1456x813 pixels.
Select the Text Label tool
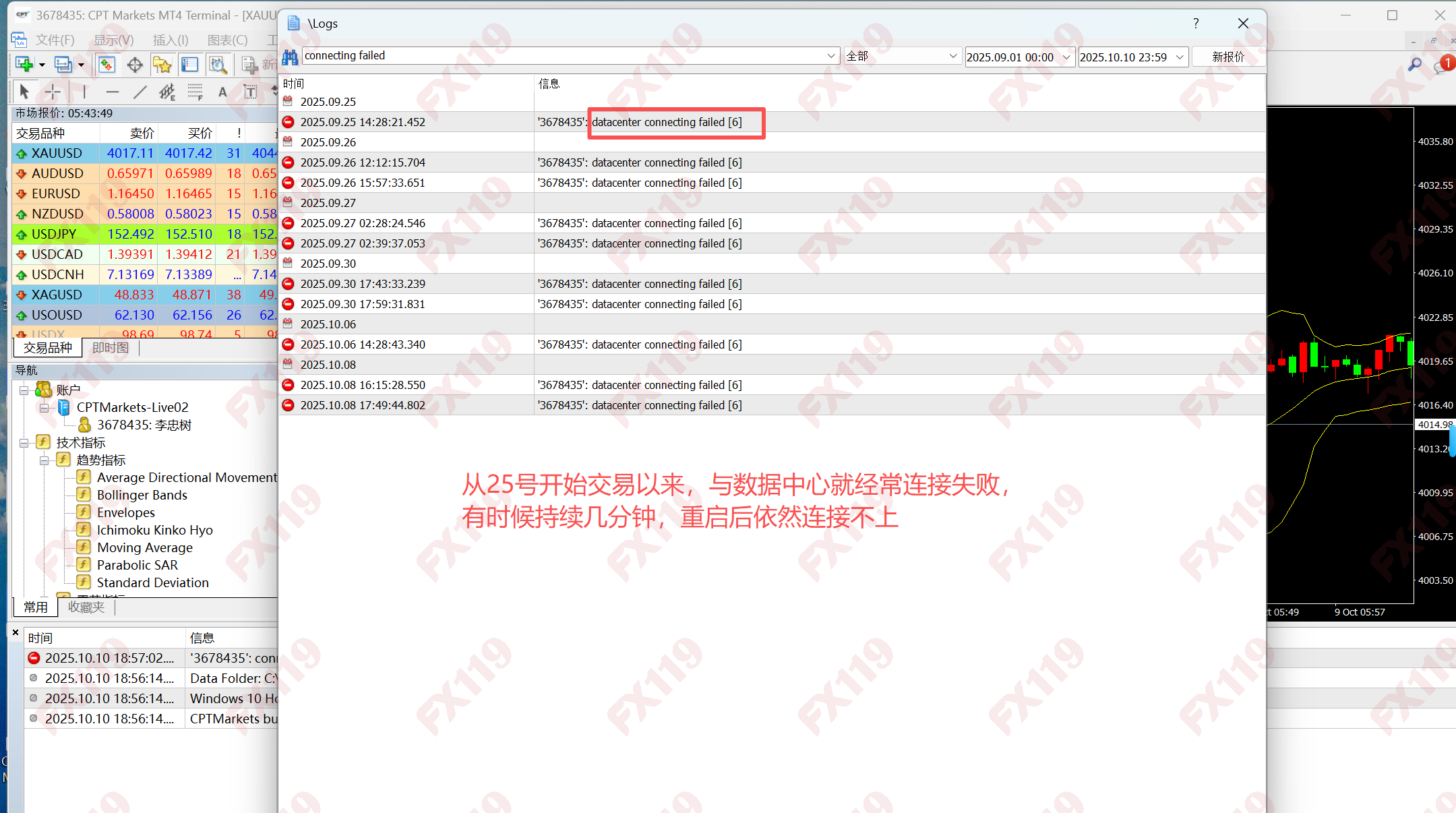[x=250, y=92]
